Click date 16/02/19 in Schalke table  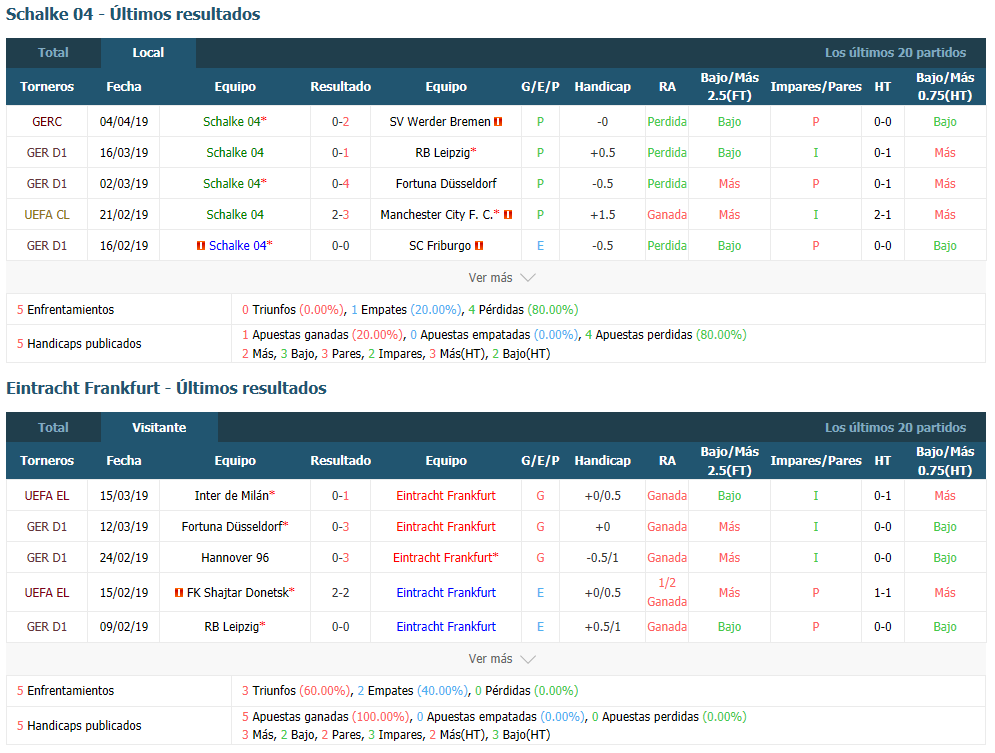point(124,246)
